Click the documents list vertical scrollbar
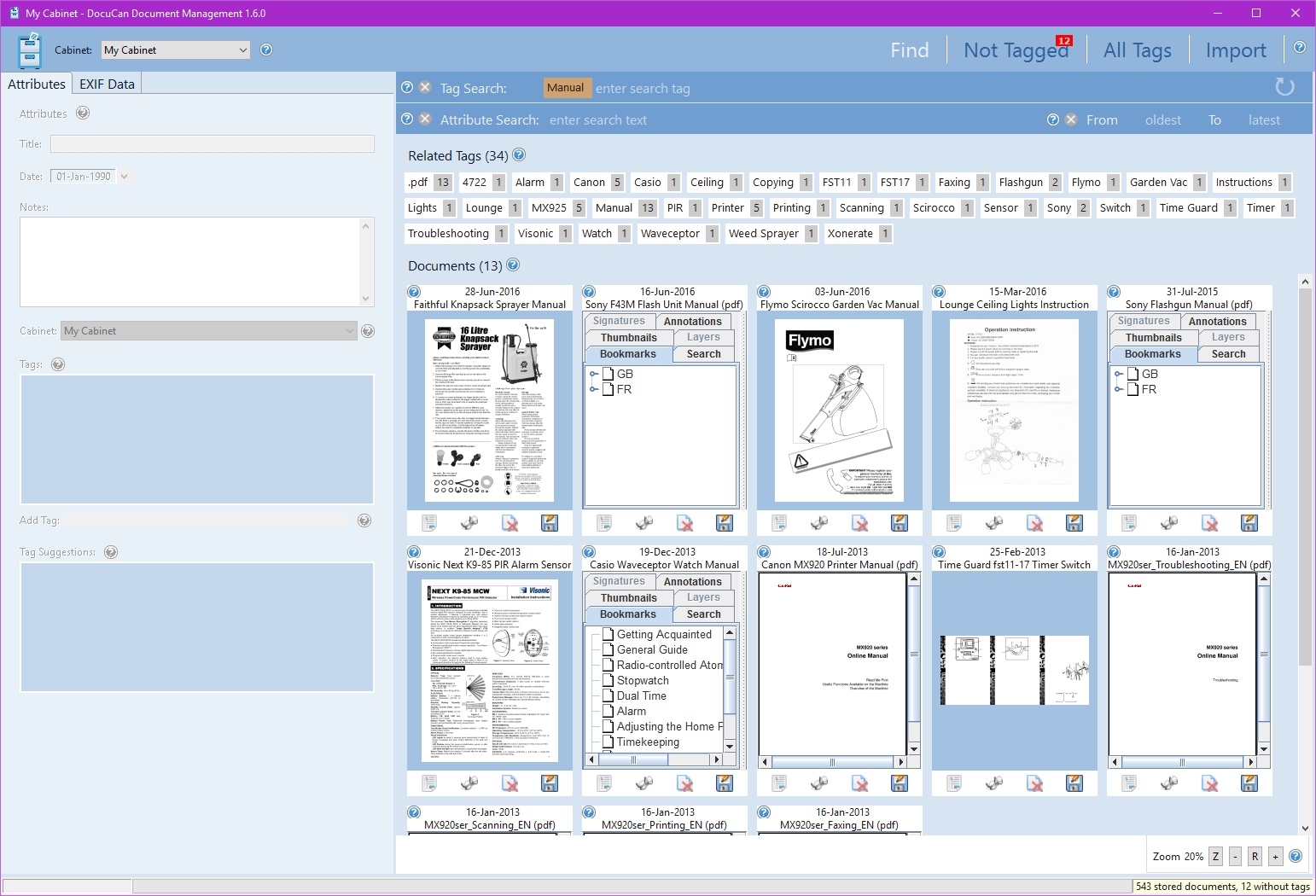 1304,477
